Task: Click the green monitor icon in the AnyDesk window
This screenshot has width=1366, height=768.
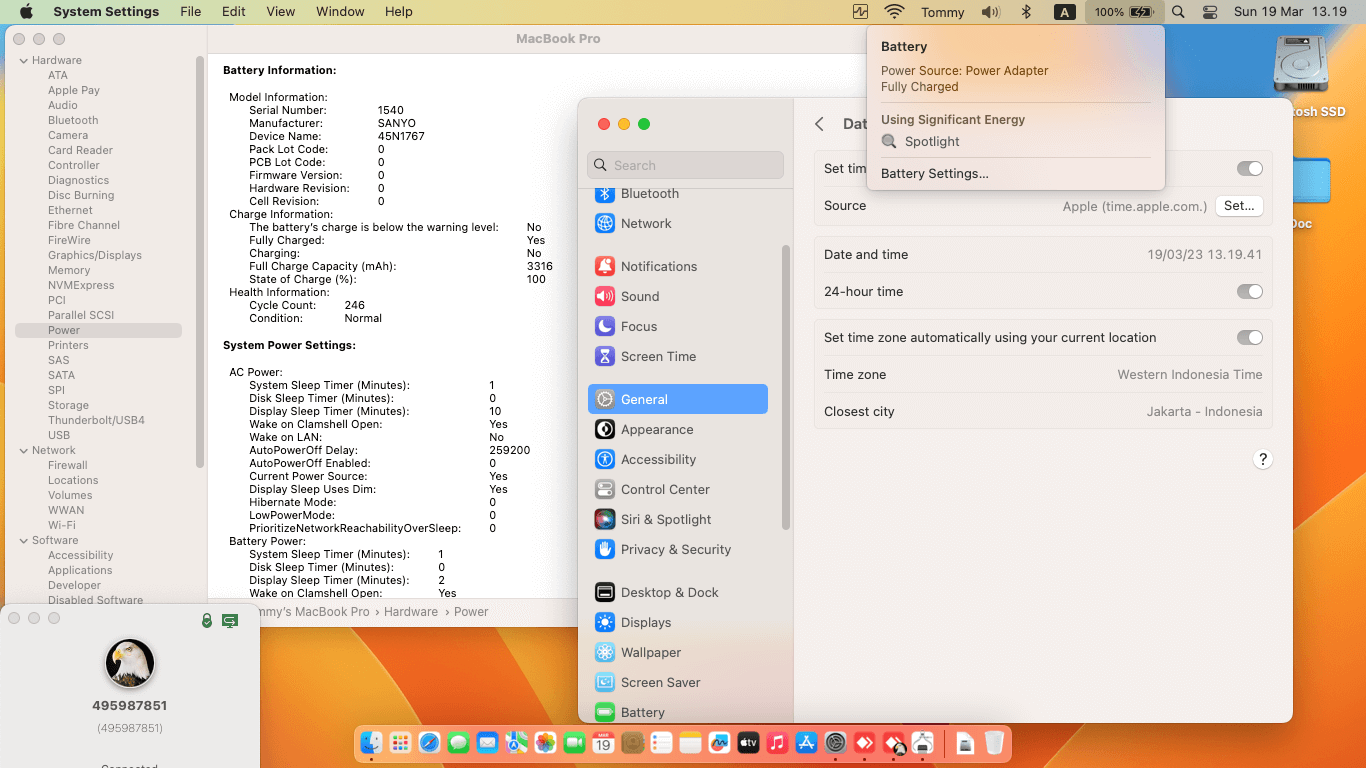Action: 230,620
